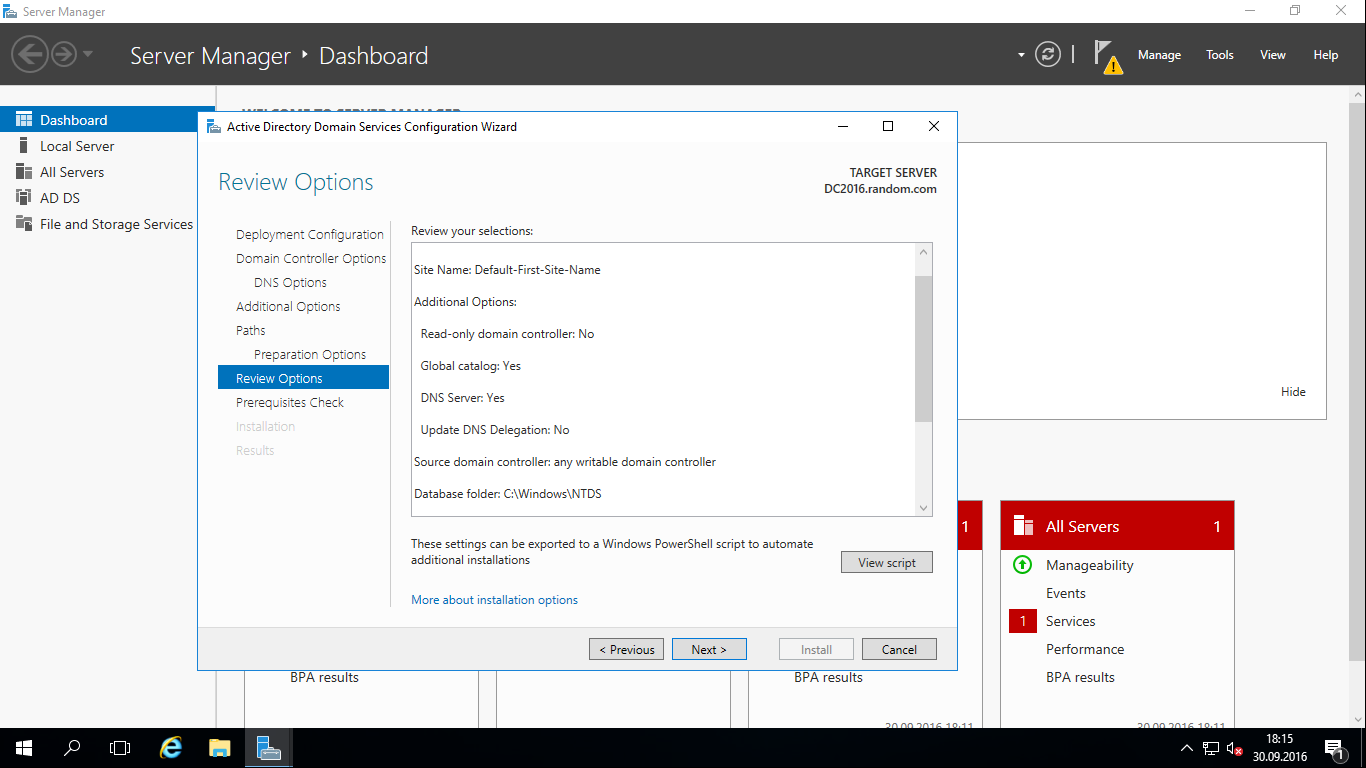This screenshot has width=1366, height=768.
Task: Select the Review Options wizard step
Action: (303, 378)
